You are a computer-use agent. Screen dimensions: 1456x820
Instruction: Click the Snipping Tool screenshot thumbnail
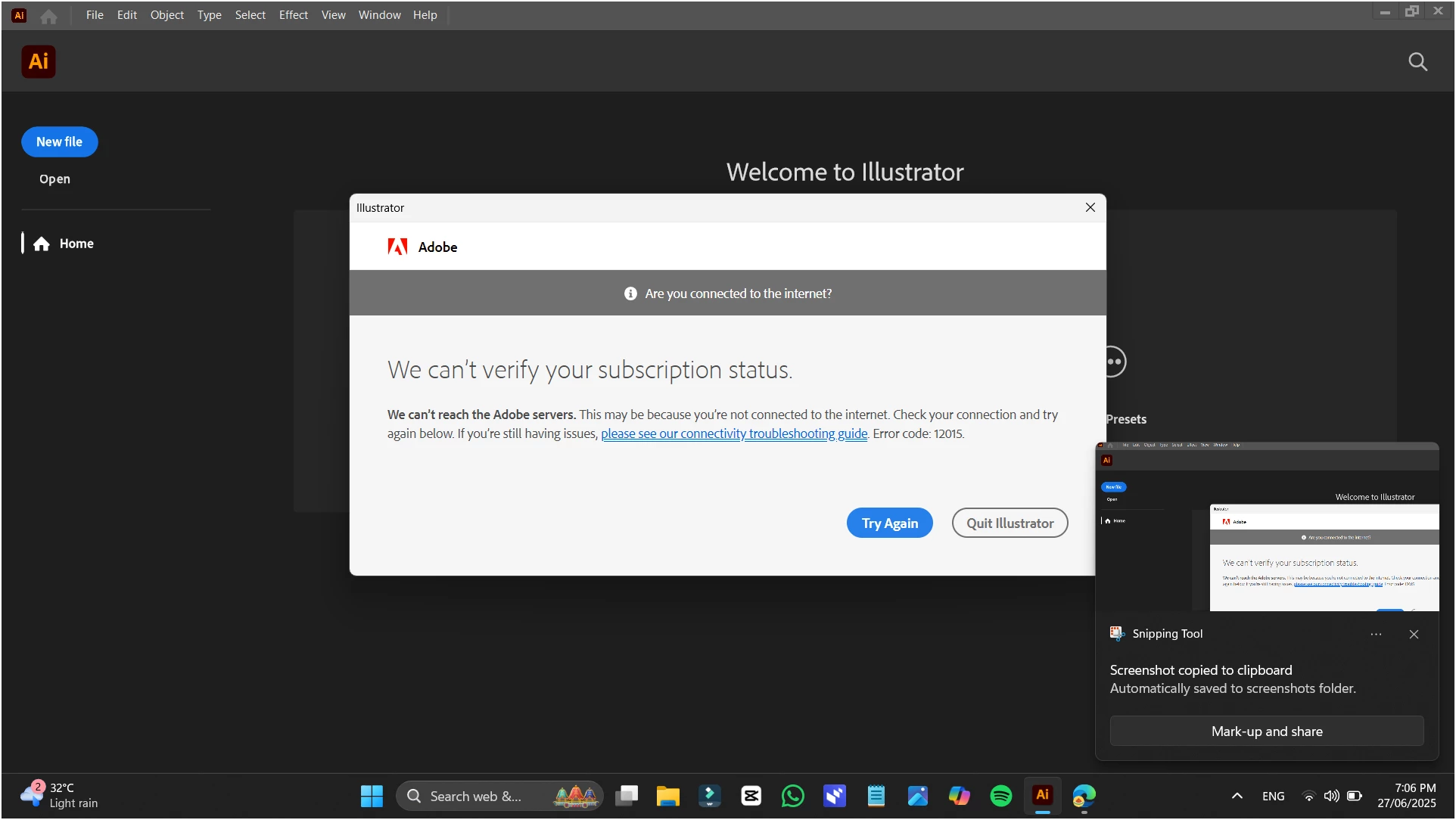point(1267,526)
